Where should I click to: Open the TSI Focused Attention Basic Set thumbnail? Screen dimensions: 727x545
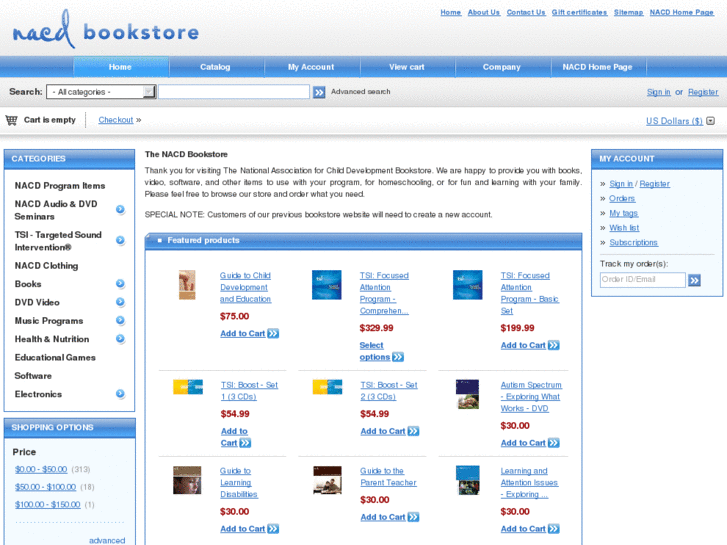(467, 285)
